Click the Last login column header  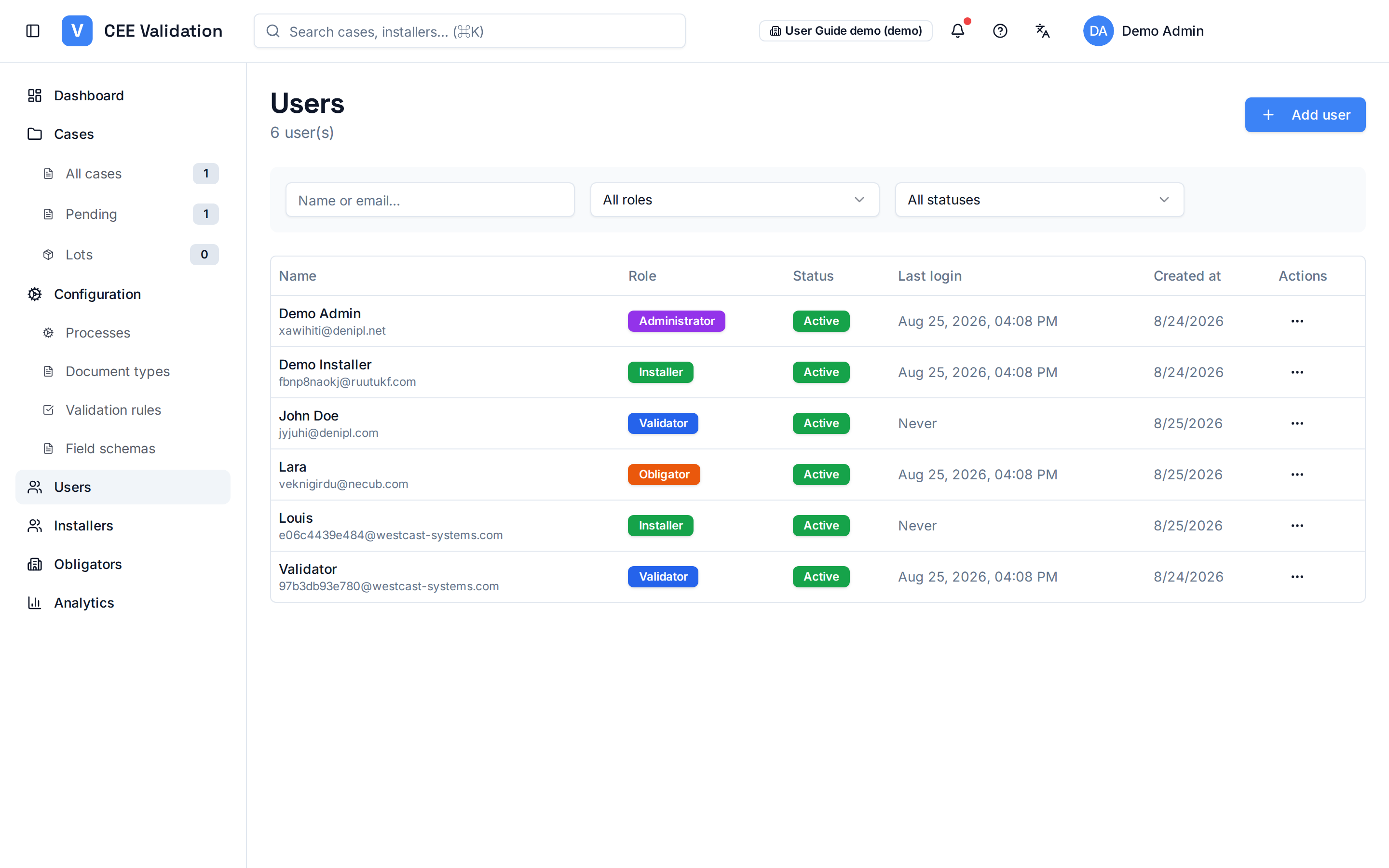[929, 276]
